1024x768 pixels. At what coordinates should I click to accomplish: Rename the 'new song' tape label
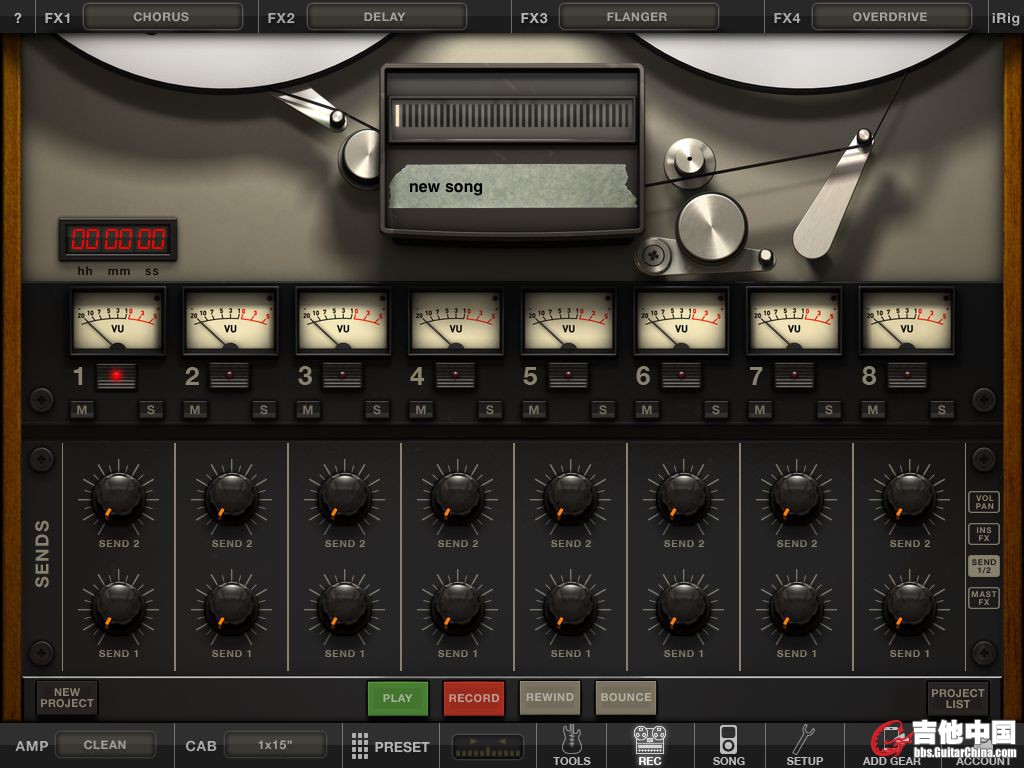(512, 187)
